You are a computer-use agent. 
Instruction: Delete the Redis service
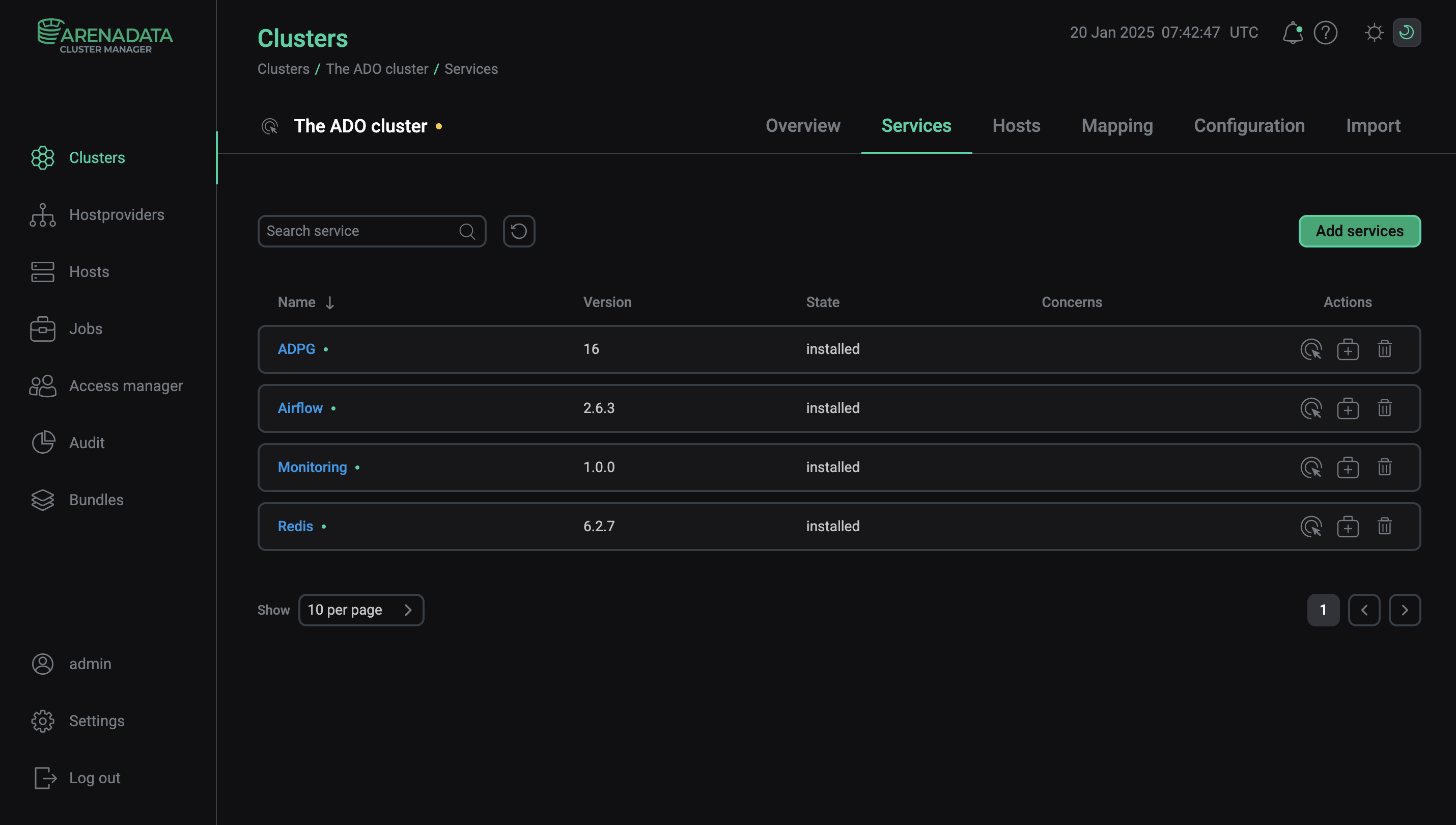(1384, 527)
